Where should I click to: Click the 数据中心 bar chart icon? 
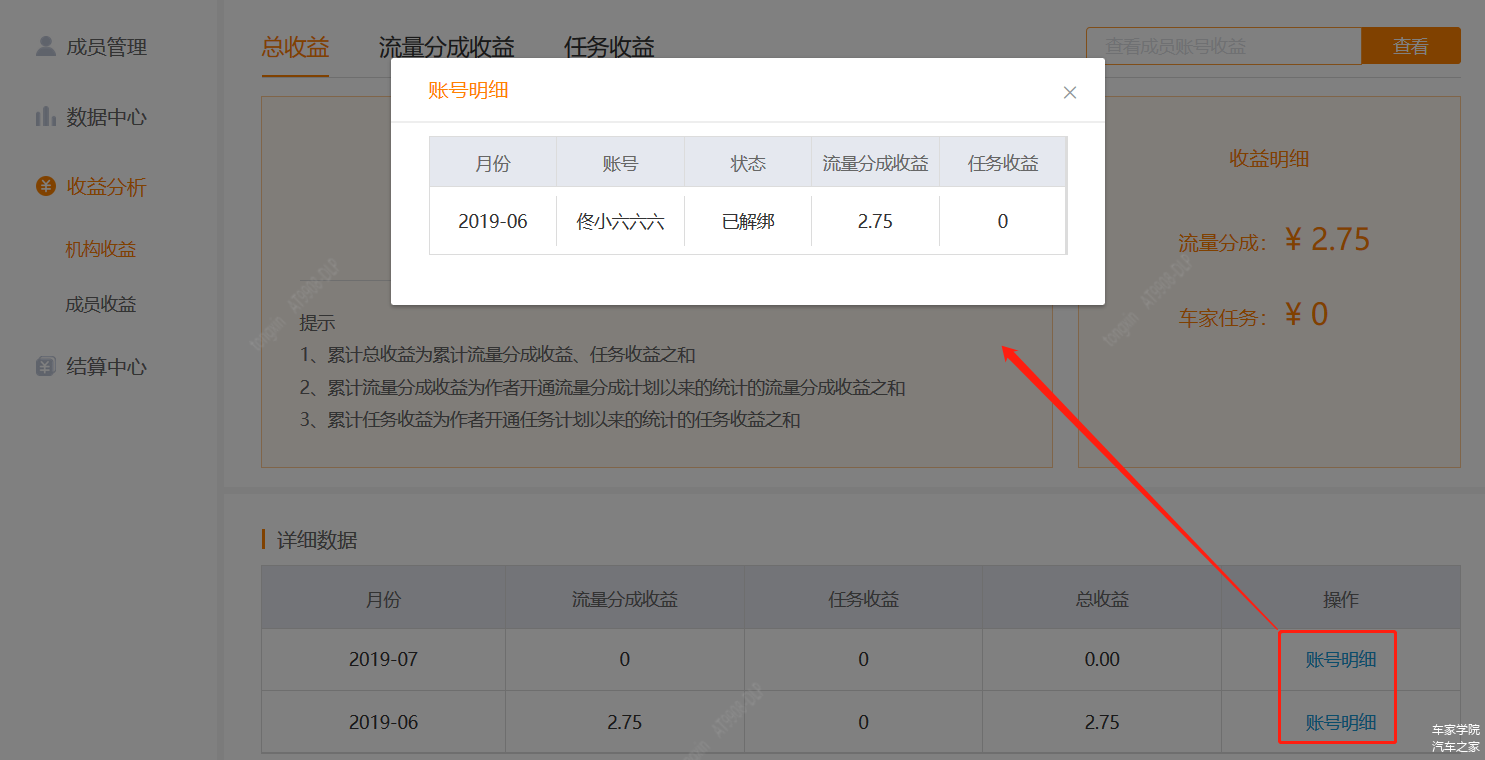coord(45,117)
